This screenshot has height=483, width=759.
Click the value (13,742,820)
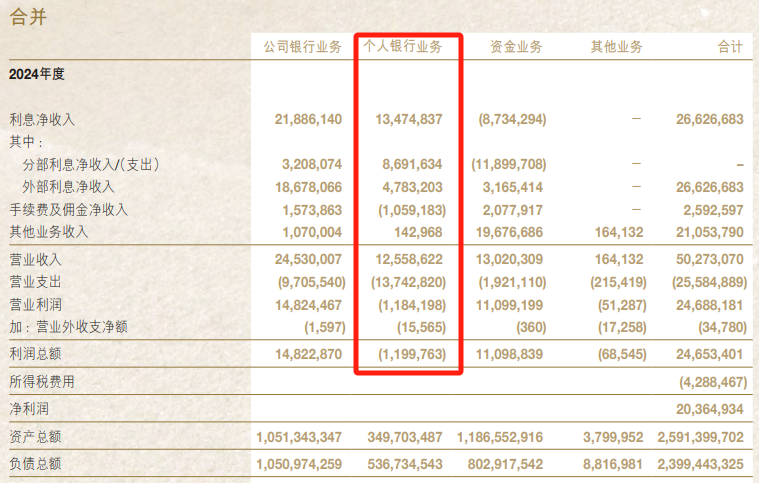point(409,283)
